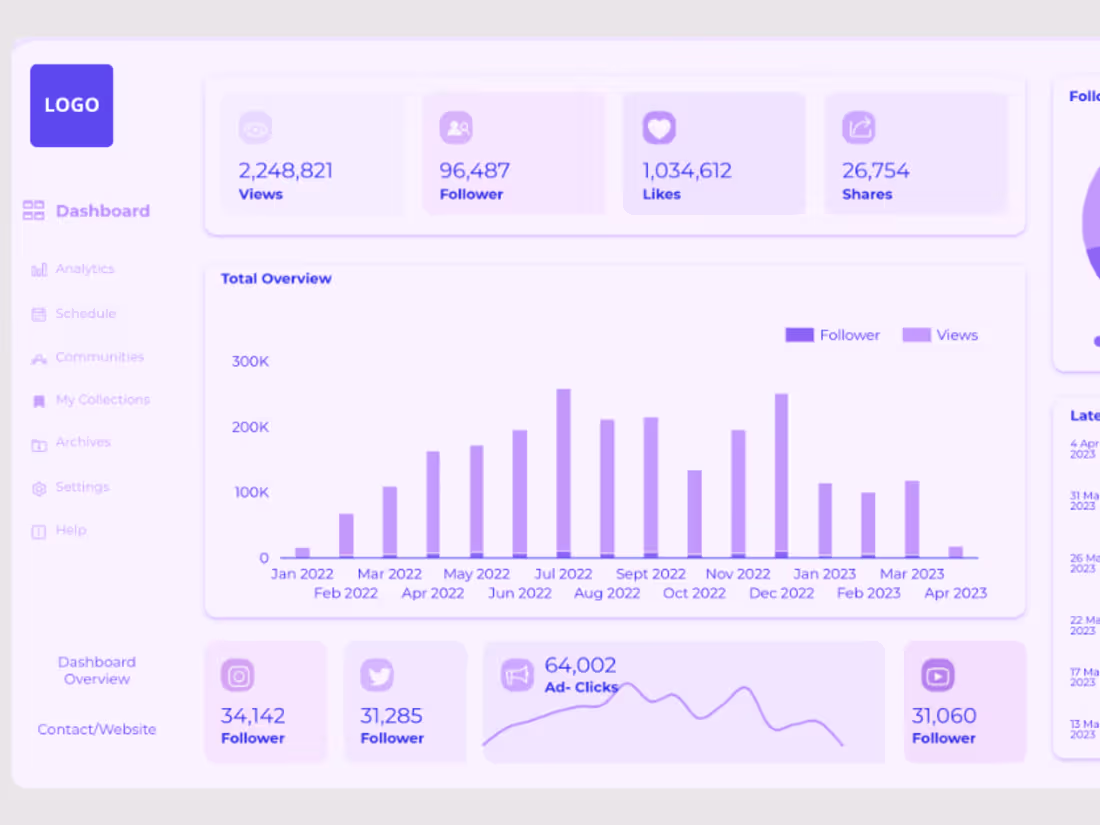Image resolution: width=1100 pixels, height=825 pixels.
Task: Click the megaphone icon on the Ad-Clicks card
Action: [x=517, y=676]
